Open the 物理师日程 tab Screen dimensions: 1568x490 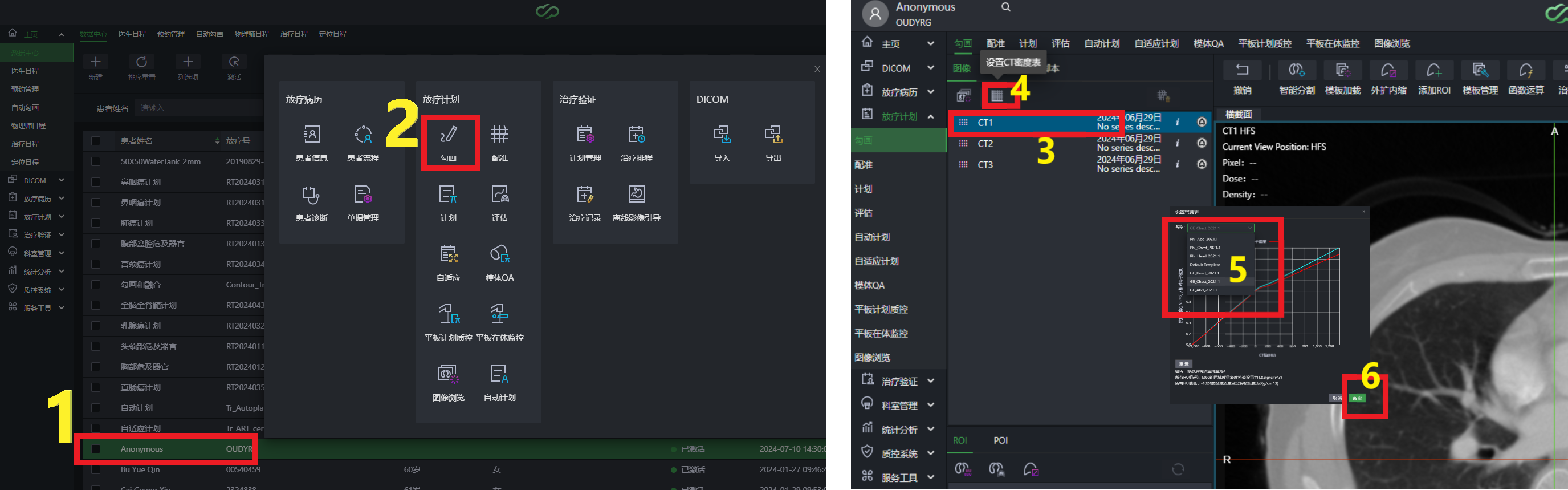(252, 34)
